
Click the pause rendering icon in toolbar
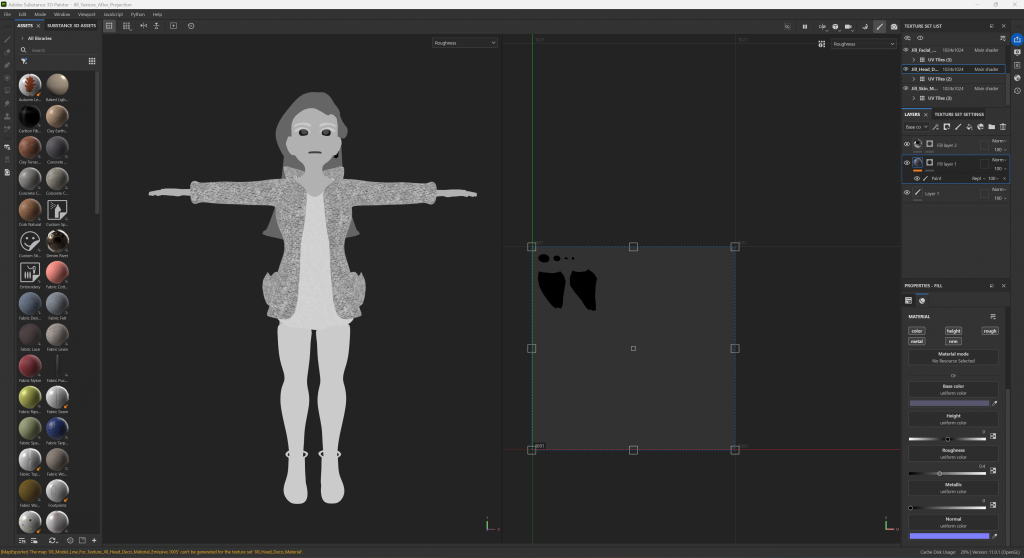click(805, 26)
